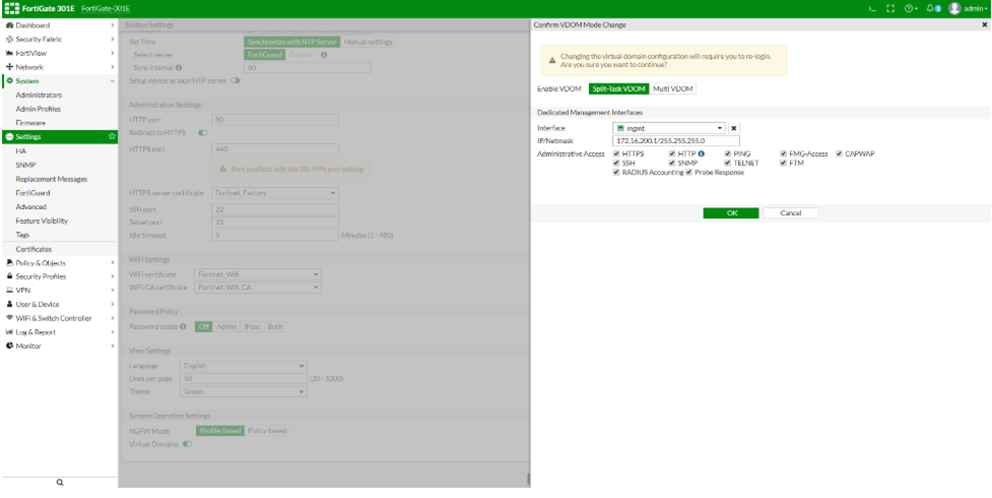The width and height of the screenshot is (992, 498).
Task: Click the Security Fabric icon in sidebar
Action: [9, 39]
